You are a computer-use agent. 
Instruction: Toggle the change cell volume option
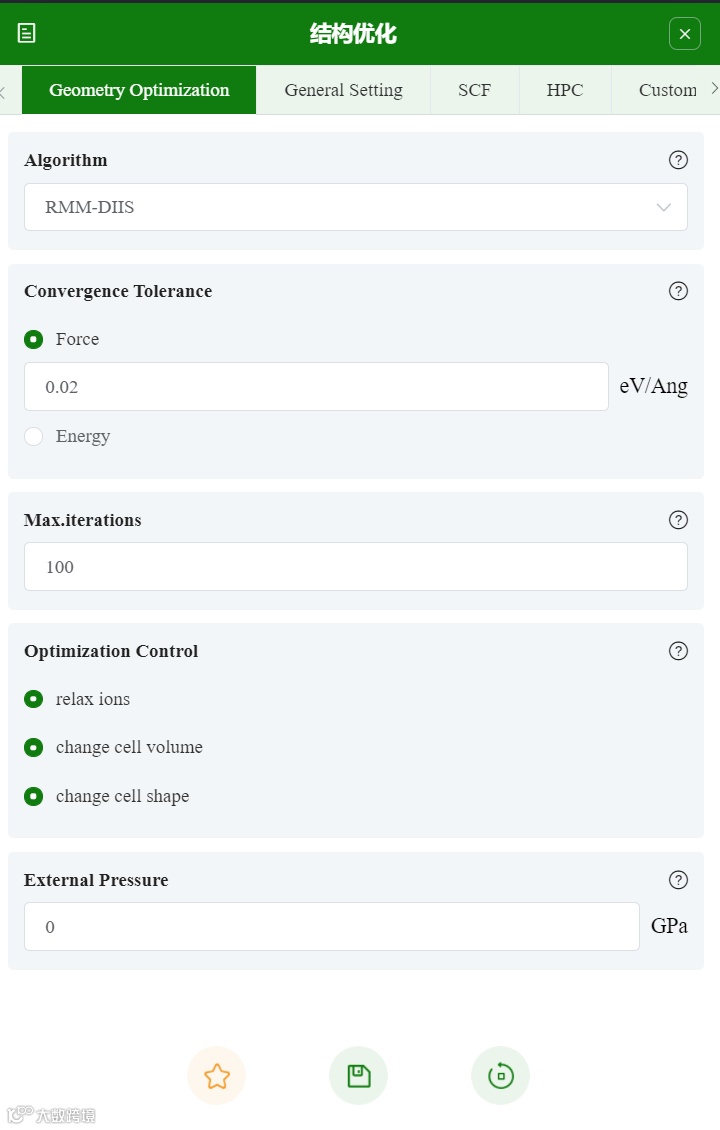click(x=34, y=747)
